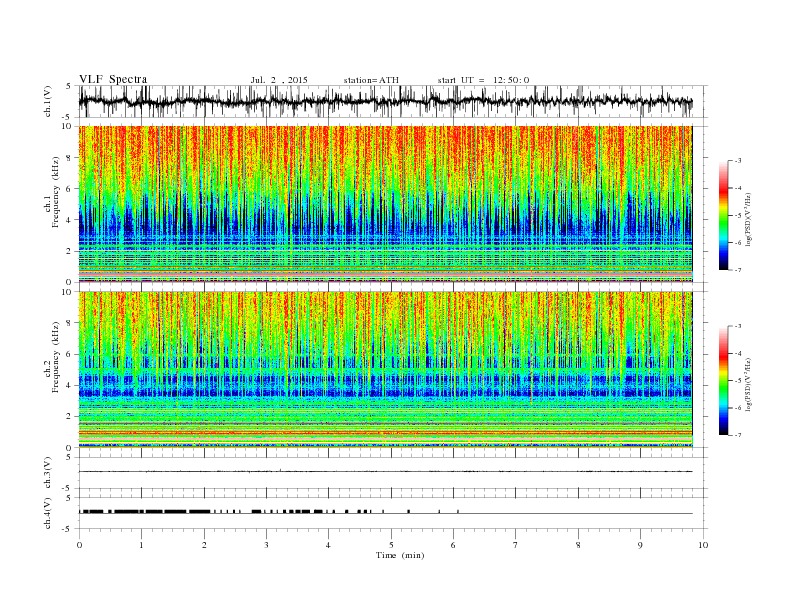This screenshot has width=792, height=612.
Task: Click the ch.1 spectrogram color scale bar
Action: point(723,216)
